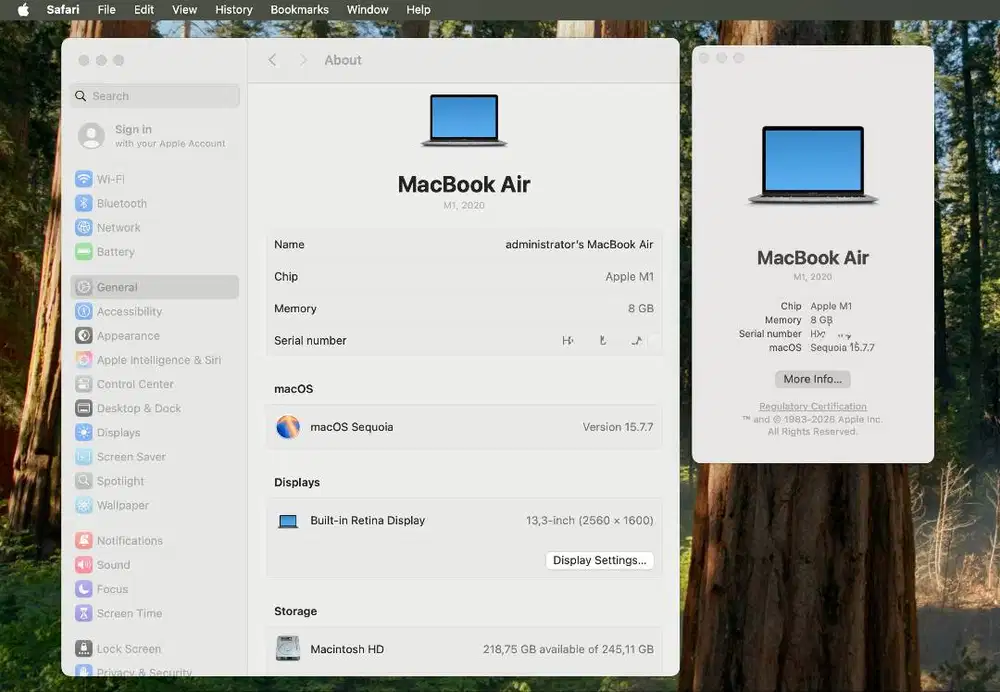Open Regulatory Certification link
The image size is (1000, 692).
tap(812, 406)
